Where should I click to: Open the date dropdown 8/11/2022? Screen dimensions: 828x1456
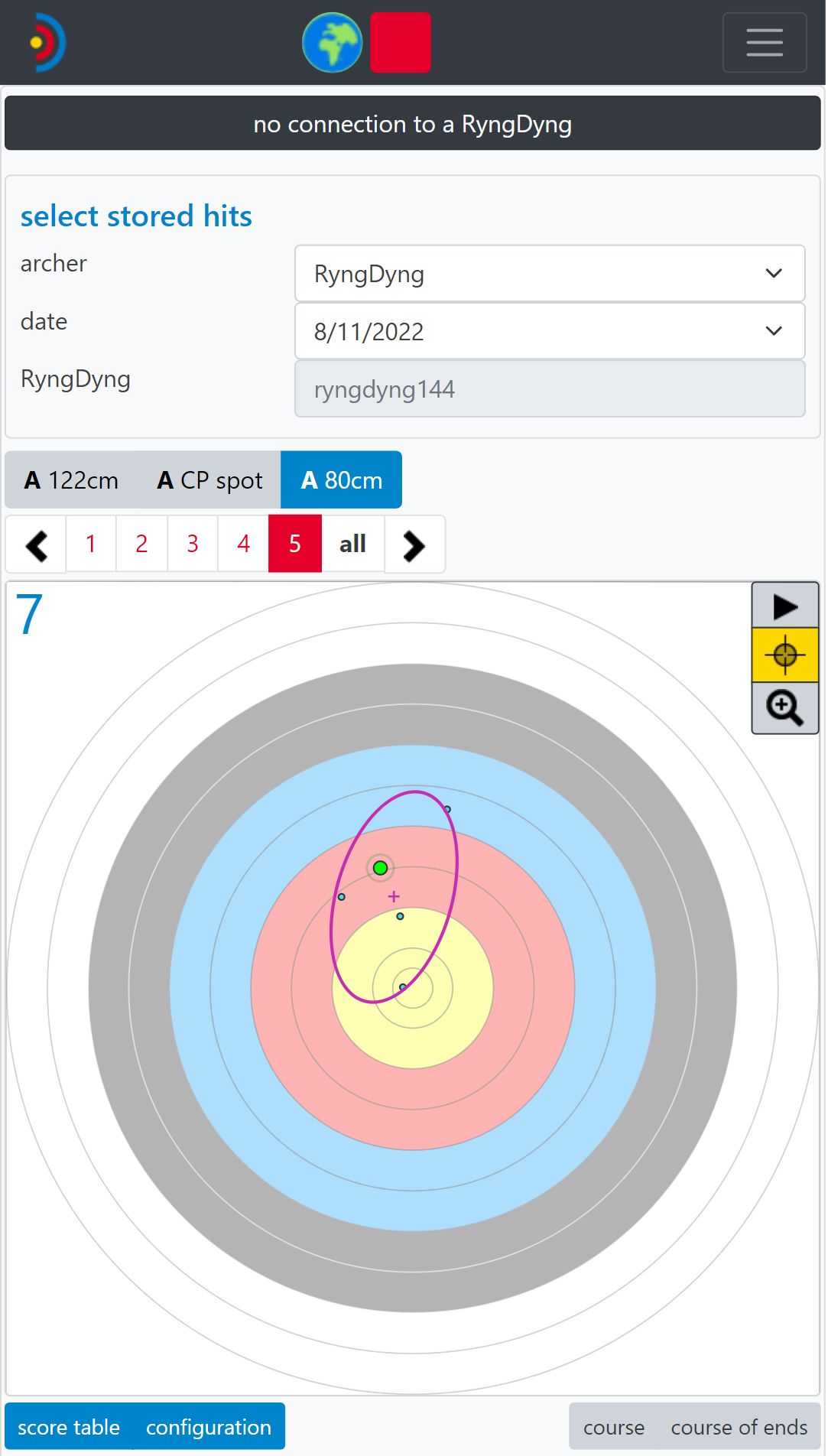pos(549,332)
